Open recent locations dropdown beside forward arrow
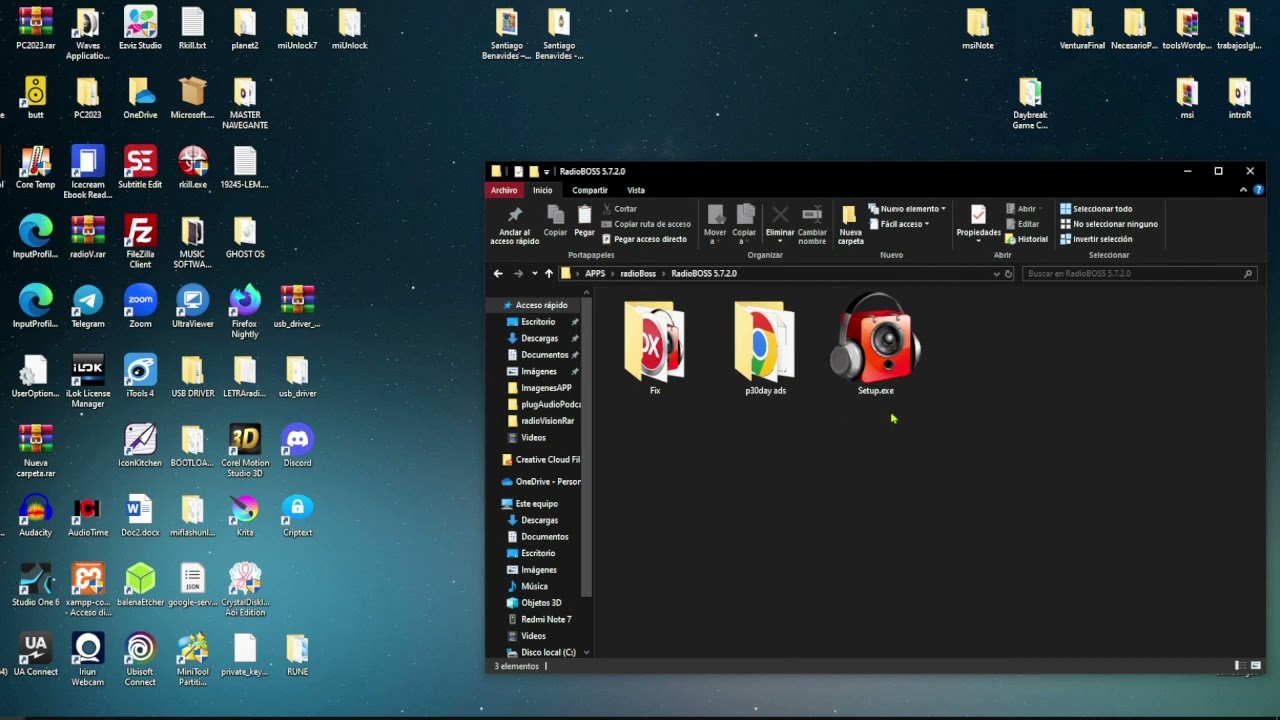The width and height of the screenshot is (1280, 720). pyautogui.click(x=535, y=273)
